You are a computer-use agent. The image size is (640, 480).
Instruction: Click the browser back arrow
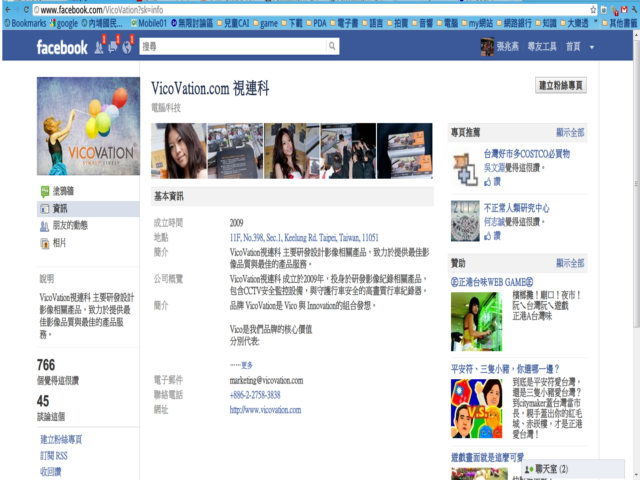(8, 9)
